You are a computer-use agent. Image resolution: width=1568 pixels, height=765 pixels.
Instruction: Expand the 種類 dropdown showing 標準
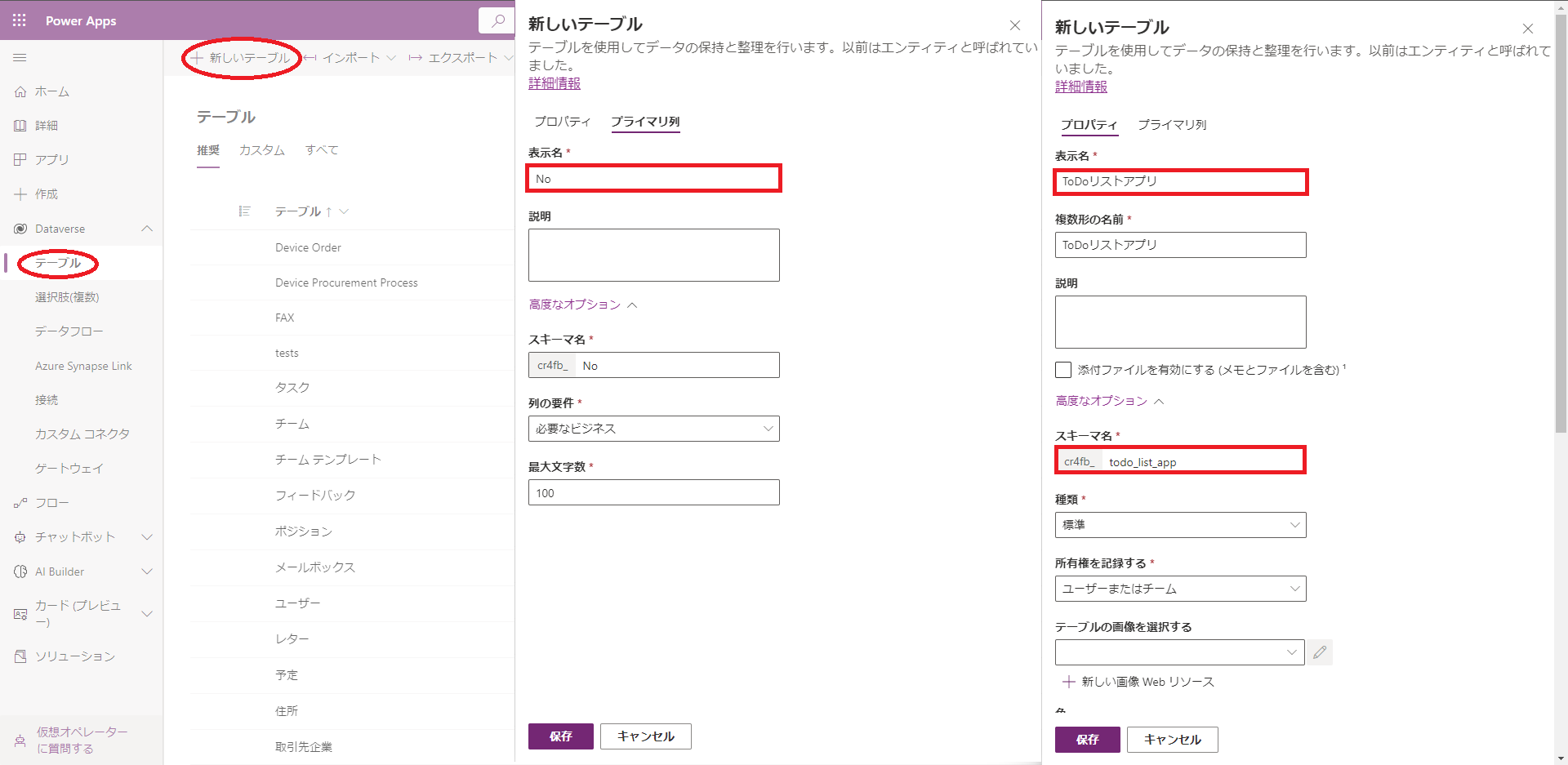click(1180, 525)
